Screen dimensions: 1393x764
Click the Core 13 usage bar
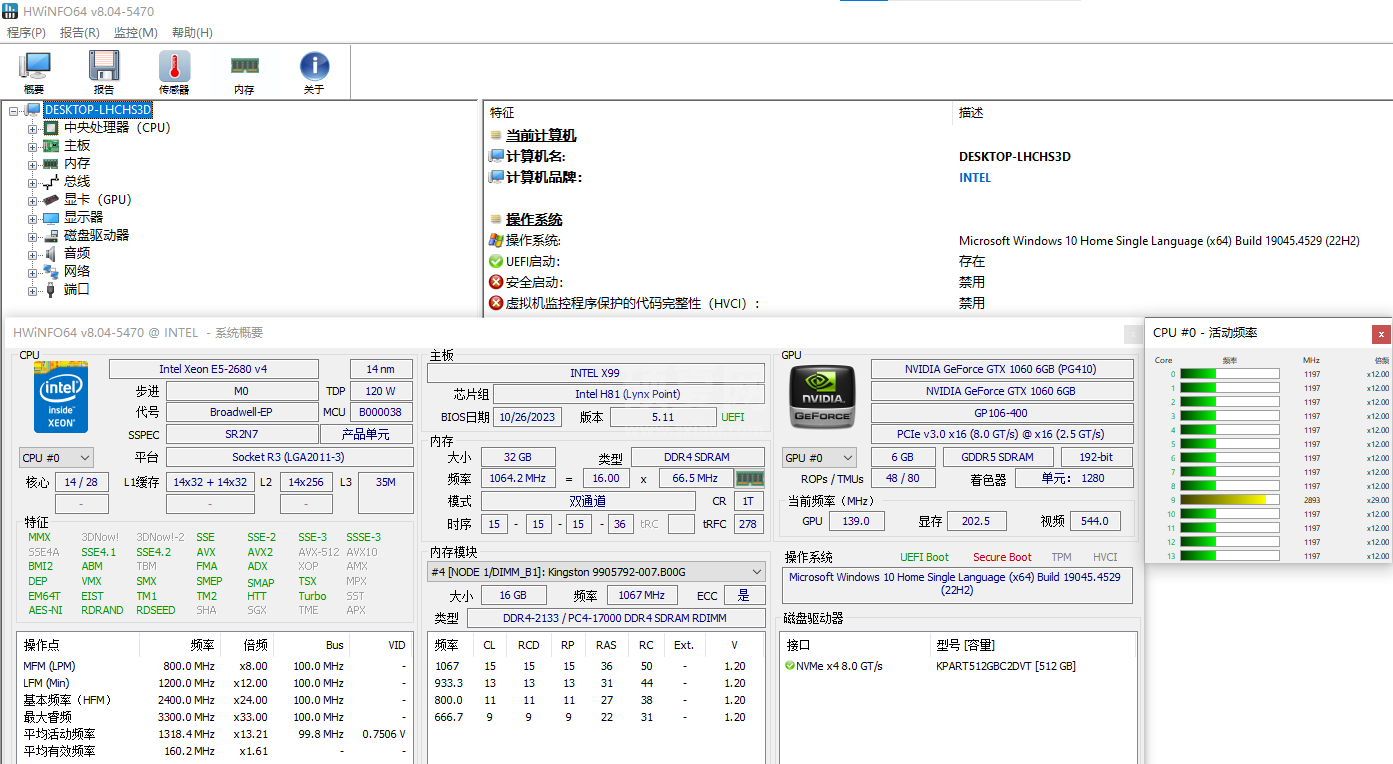click(1229, 556)
